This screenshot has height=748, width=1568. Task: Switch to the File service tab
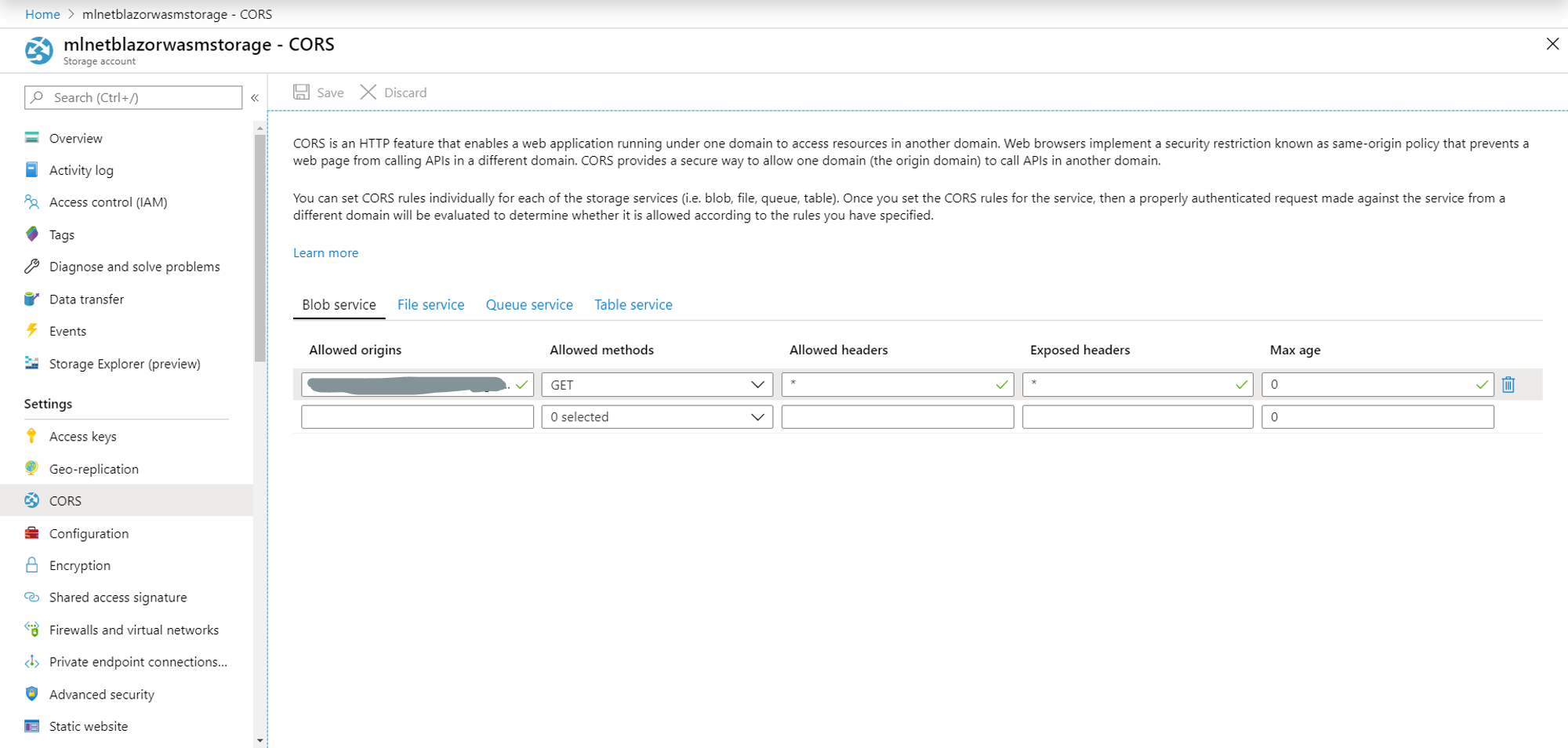point(430,304)
